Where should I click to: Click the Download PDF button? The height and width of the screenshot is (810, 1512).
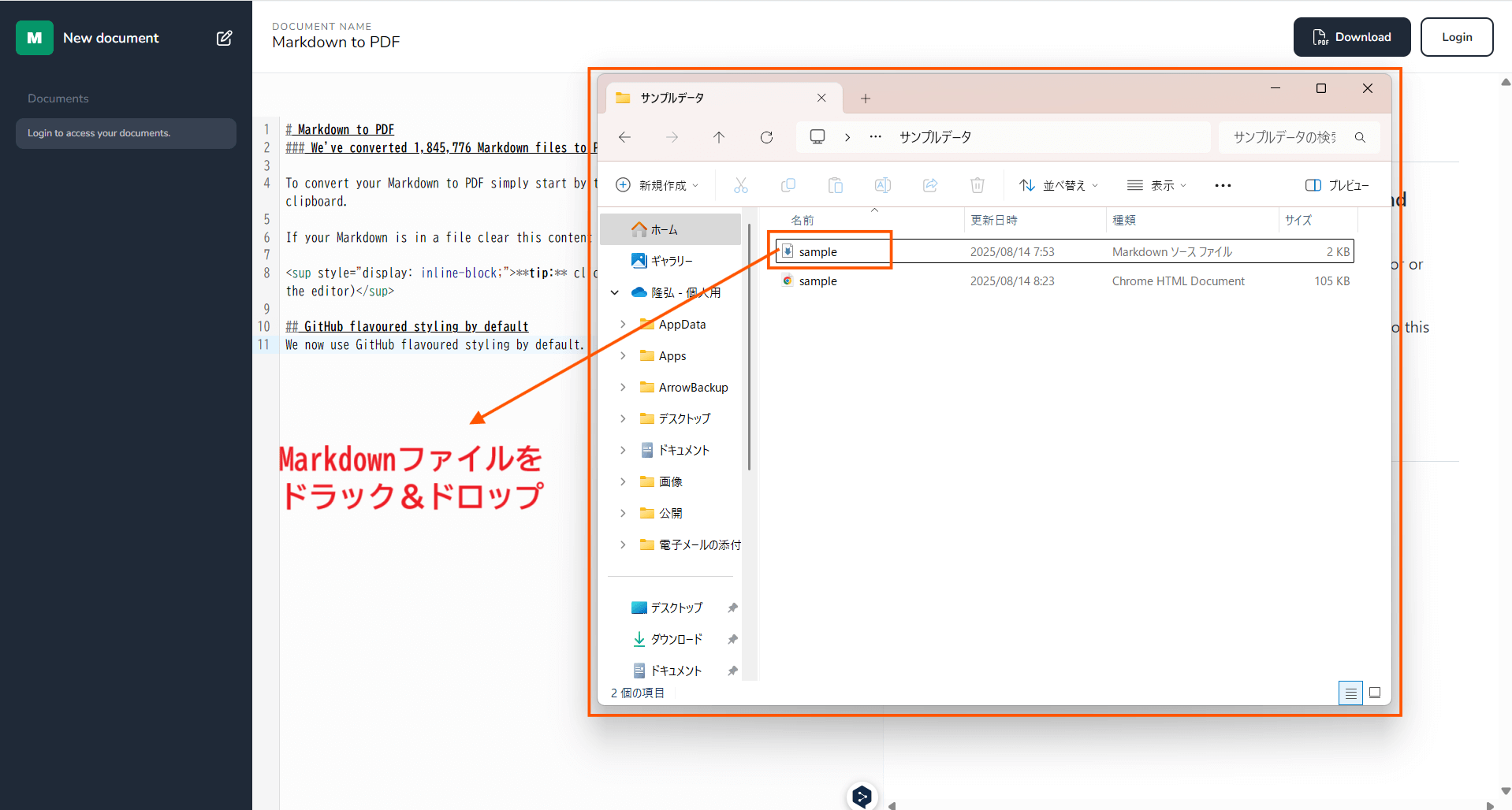[1351, 37]
